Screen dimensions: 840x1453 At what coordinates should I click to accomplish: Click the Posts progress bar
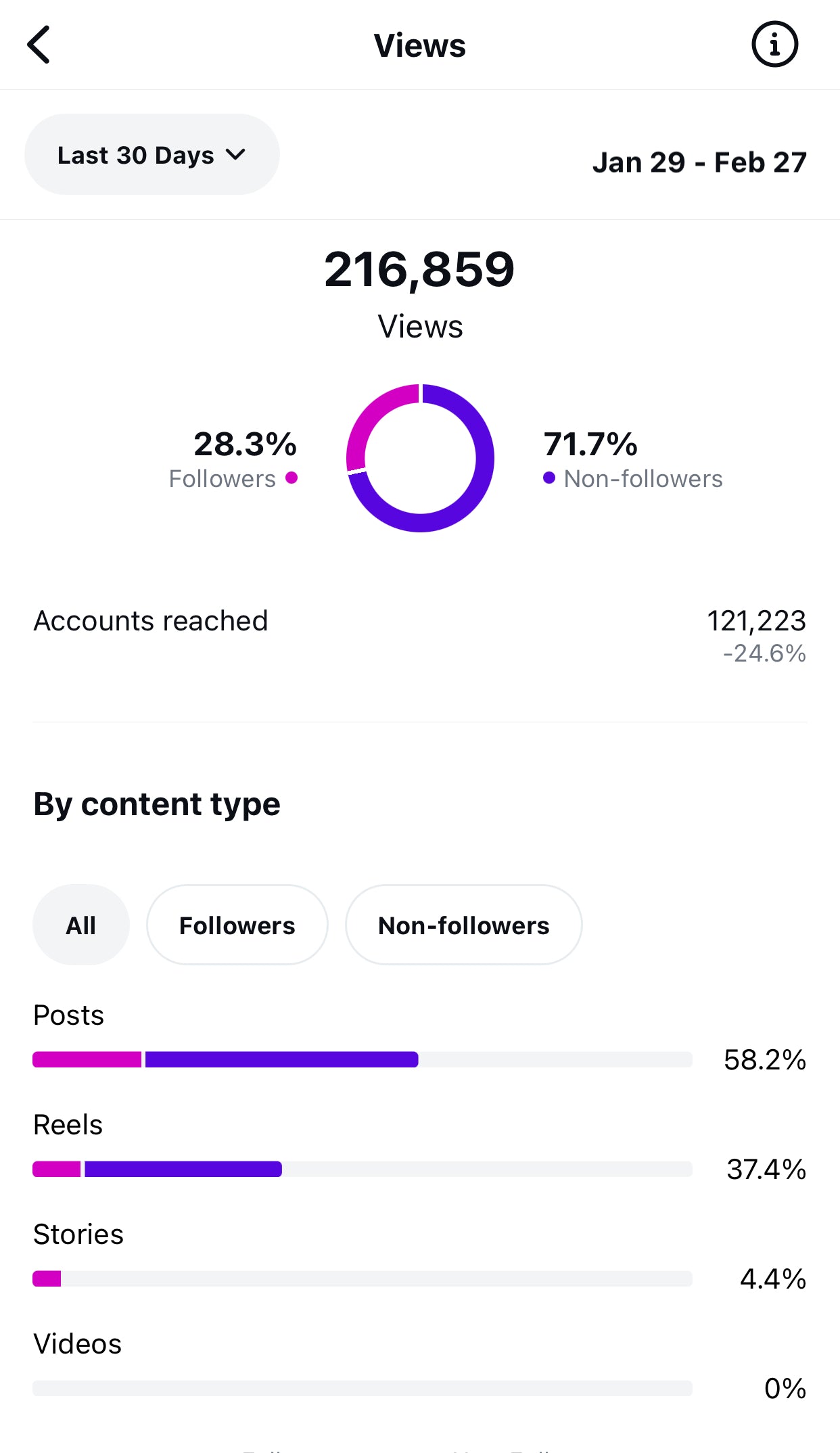(363, 1059)
